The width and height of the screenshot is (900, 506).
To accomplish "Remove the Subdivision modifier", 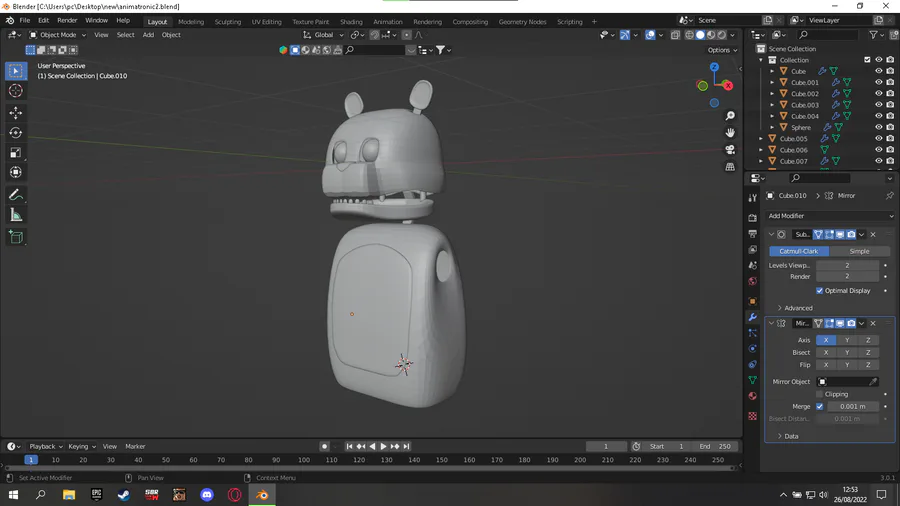I will coord(873,235).
